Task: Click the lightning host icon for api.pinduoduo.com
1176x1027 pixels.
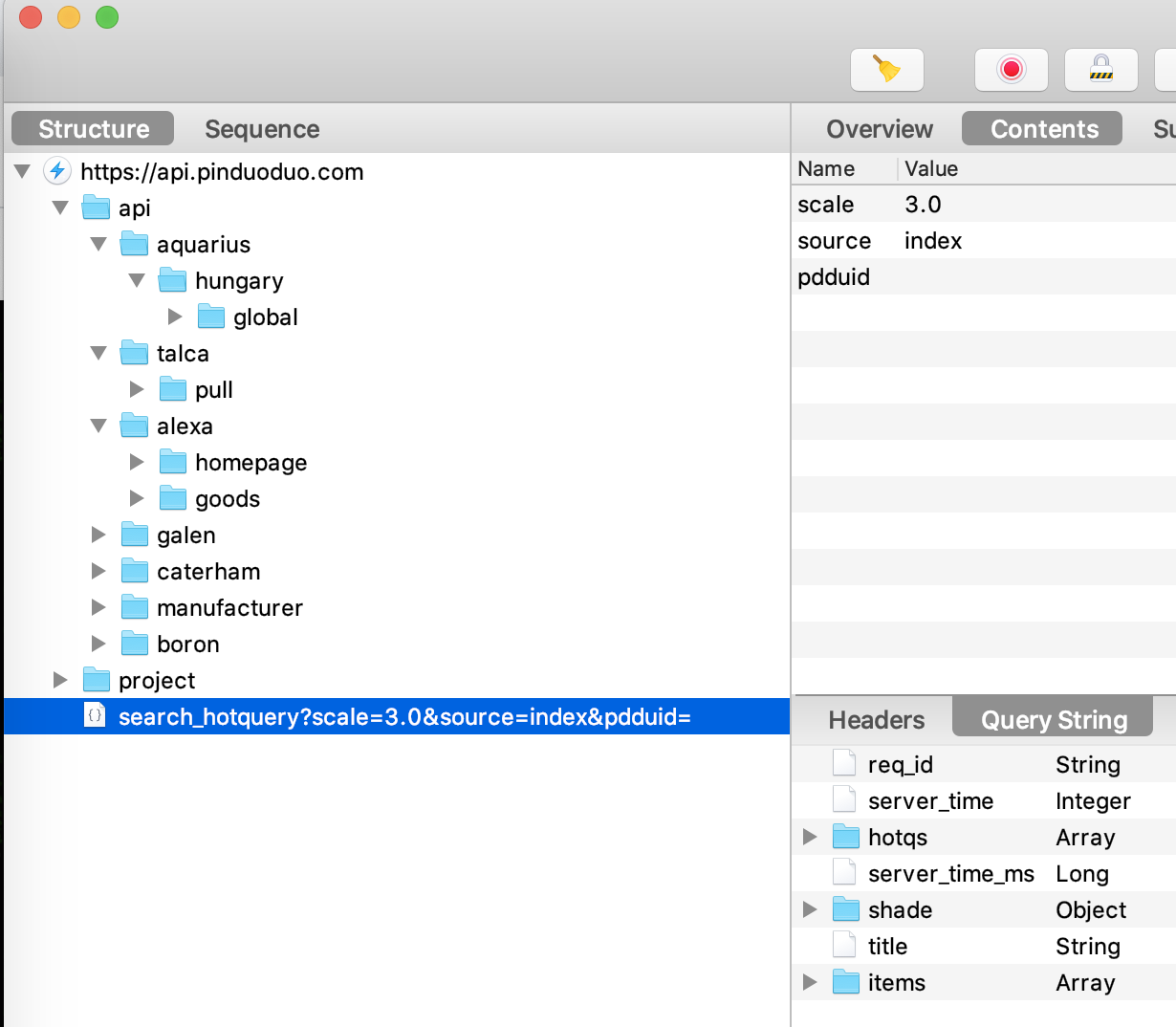Action: pyautogui.click(x=57, y=171)
